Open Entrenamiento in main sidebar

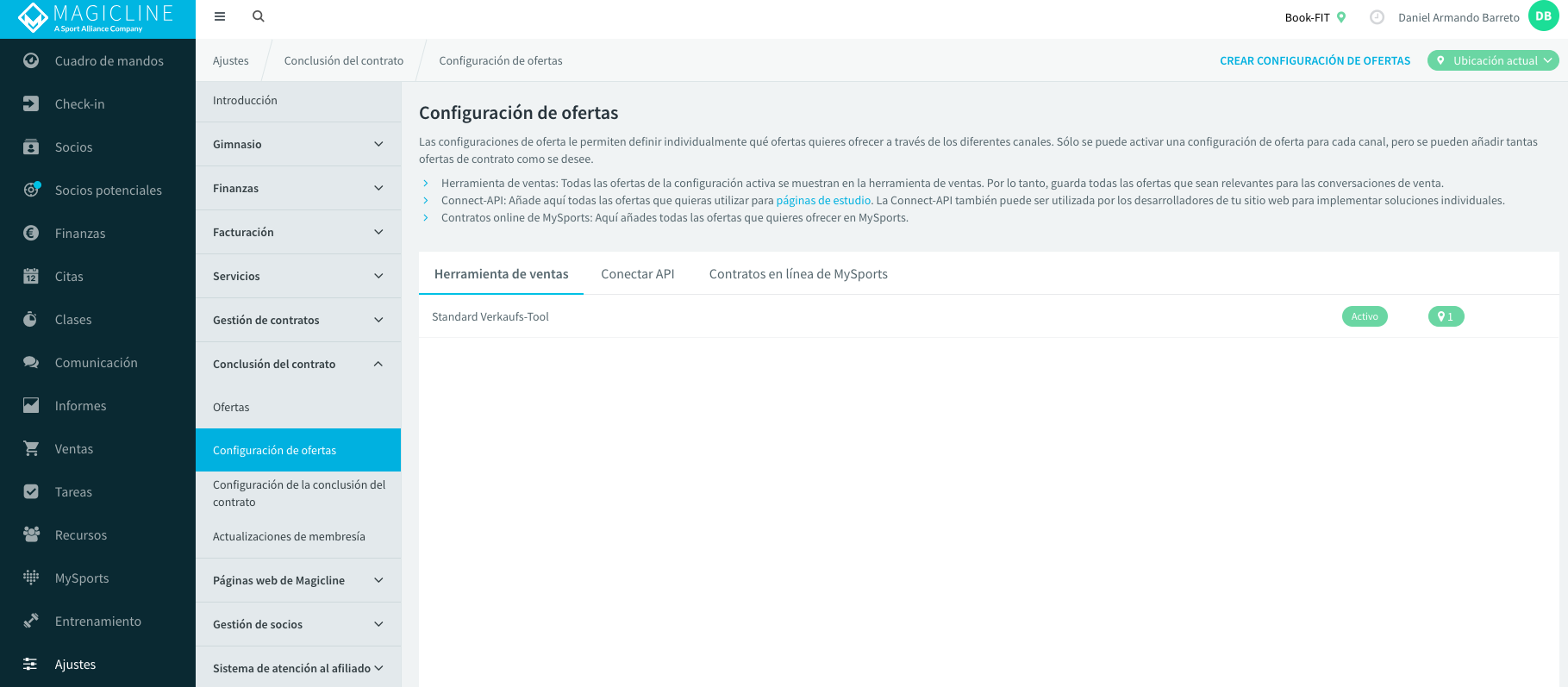click(97, 621)
